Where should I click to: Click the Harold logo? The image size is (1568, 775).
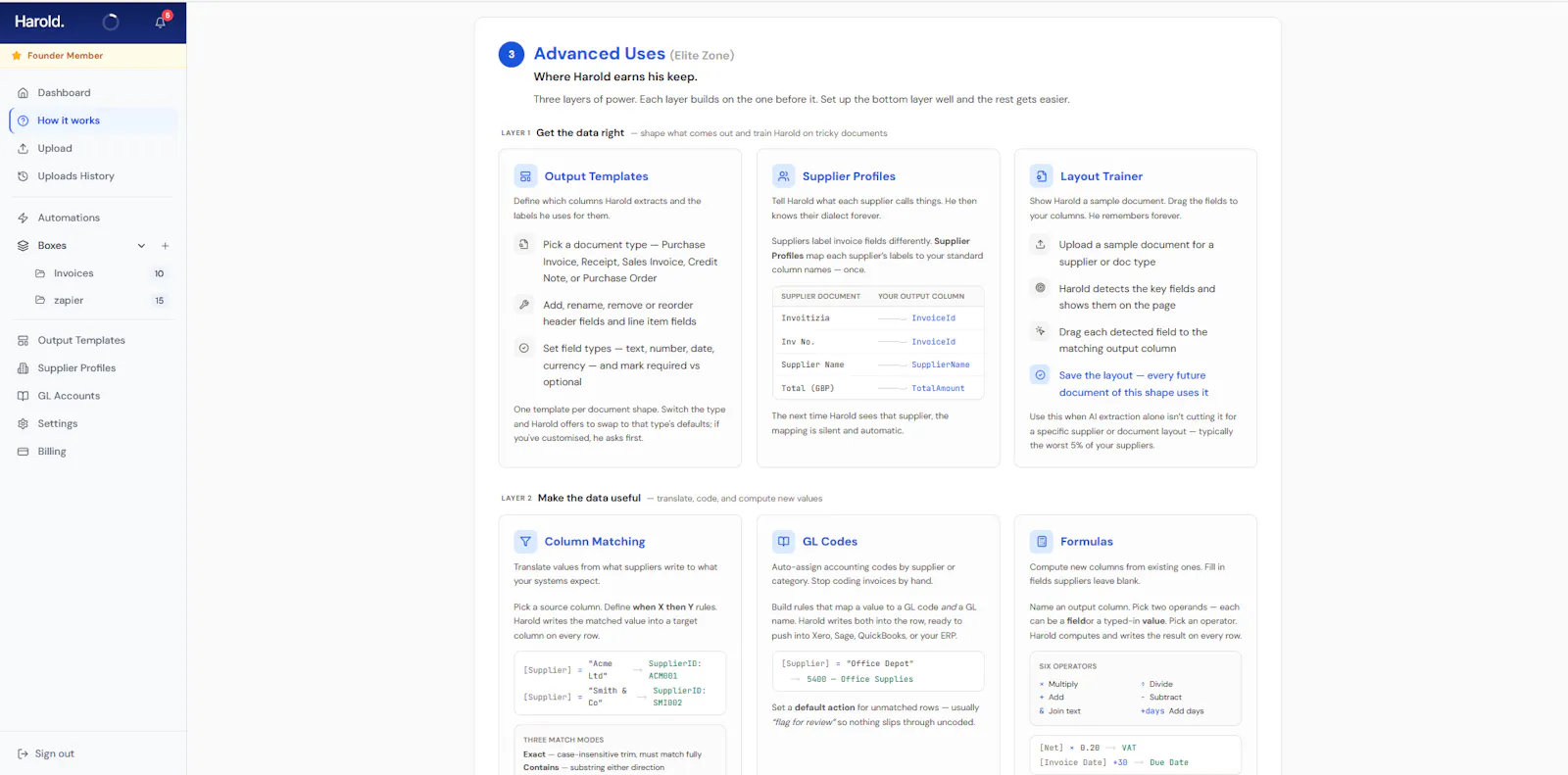click(x=39, y=22)
